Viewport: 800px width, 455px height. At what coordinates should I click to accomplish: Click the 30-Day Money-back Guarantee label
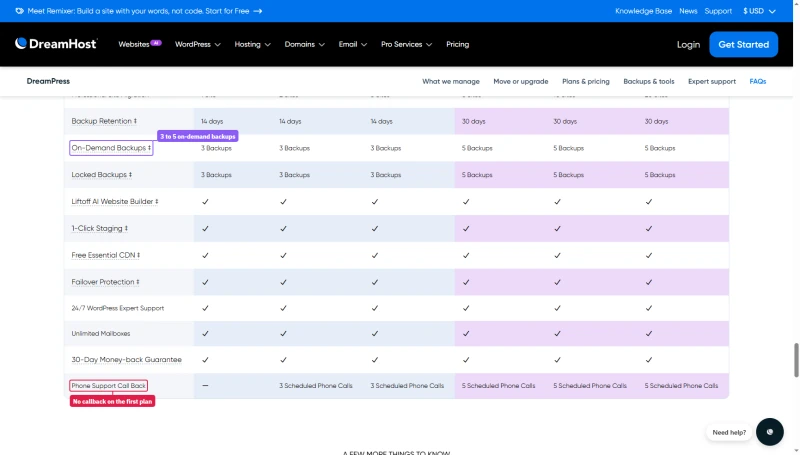(127, 360)
